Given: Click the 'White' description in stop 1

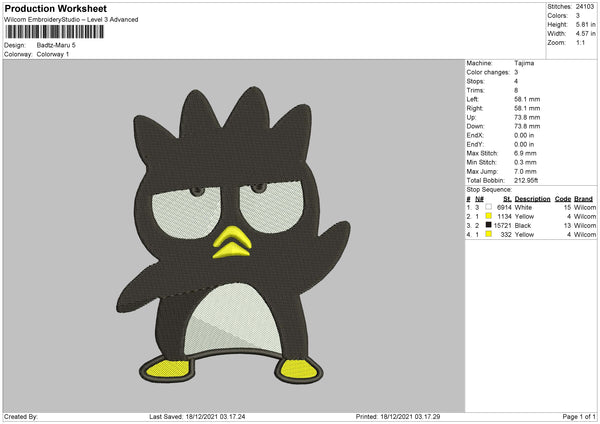Looking at the screenshot, I should coord(523,207).
